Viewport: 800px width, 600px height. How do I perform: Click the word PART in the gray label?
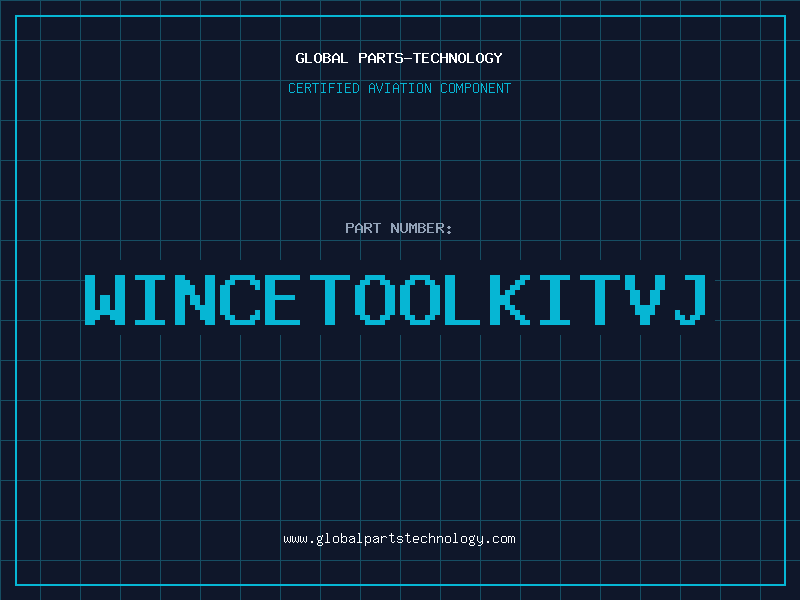point(363,229)
